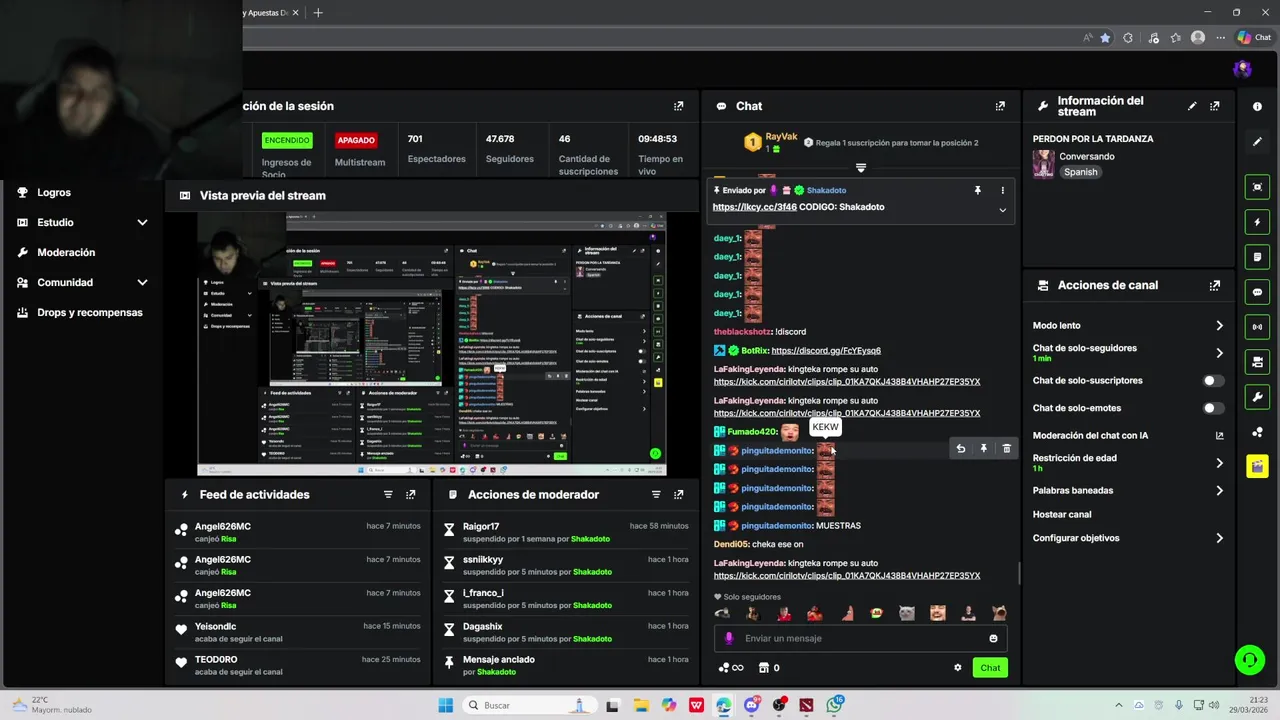Click the Enviar un mensaje input field

tap(860, 638)
